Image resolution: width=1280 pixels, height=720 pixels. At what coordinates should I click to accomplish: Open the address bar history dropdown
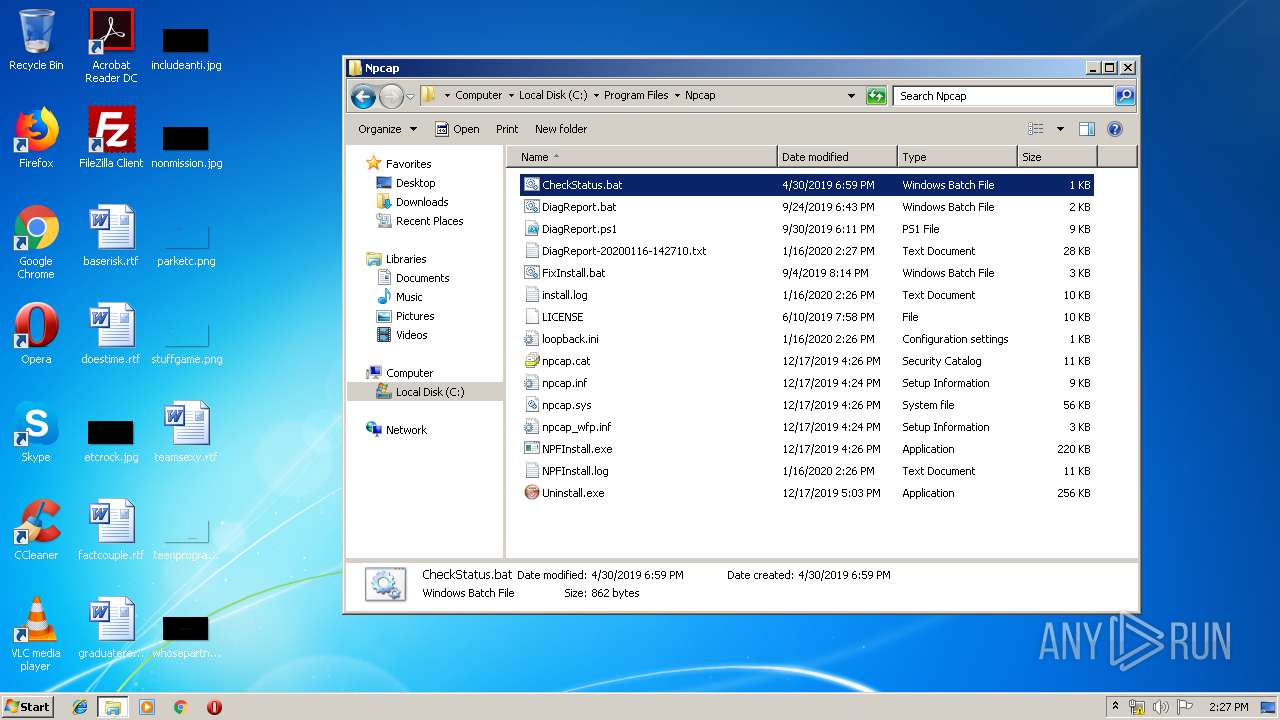point(851,96)
